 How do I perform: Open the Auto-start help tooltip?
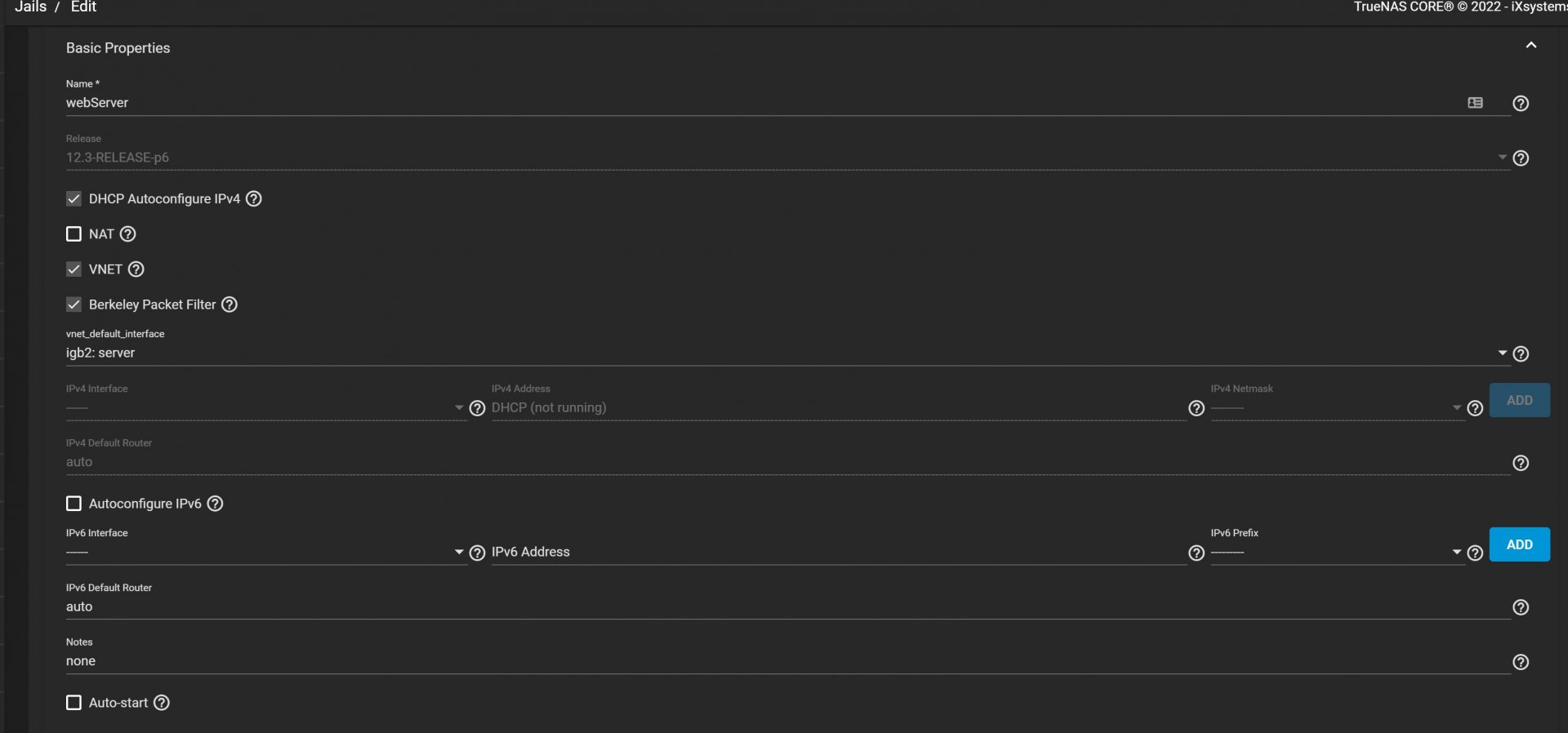162,703
